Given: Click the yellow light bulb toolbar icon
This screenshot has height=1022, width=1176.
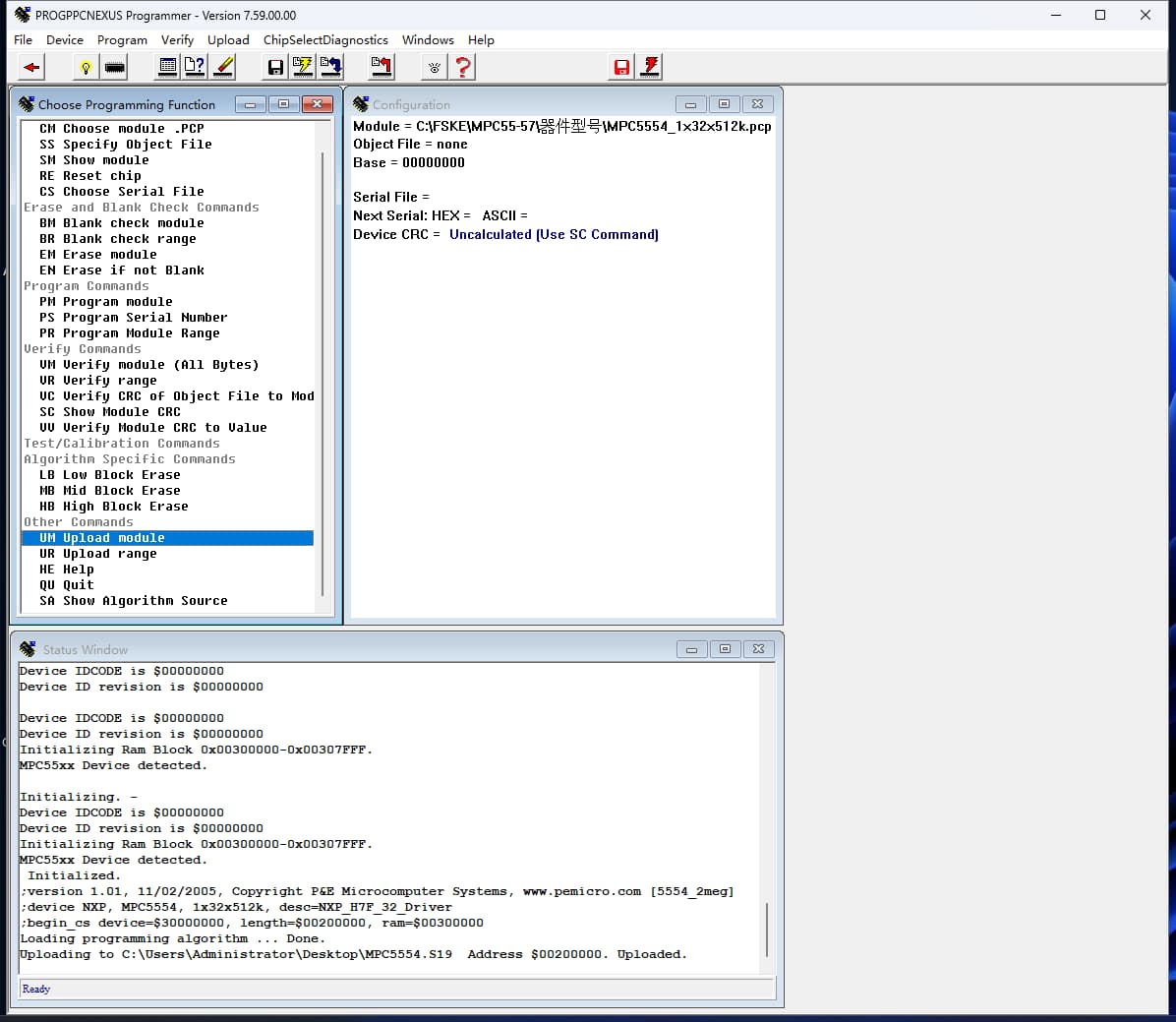Looking at the screenshot, I should pos(87,67).
